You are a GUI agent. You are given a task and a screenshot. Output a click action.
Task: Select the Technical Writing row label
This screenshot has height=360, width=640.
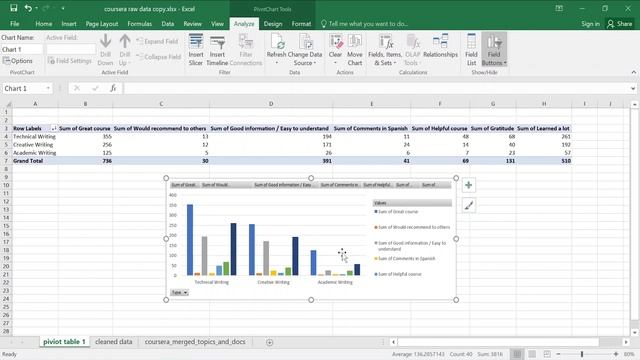(x=34, y=136)
